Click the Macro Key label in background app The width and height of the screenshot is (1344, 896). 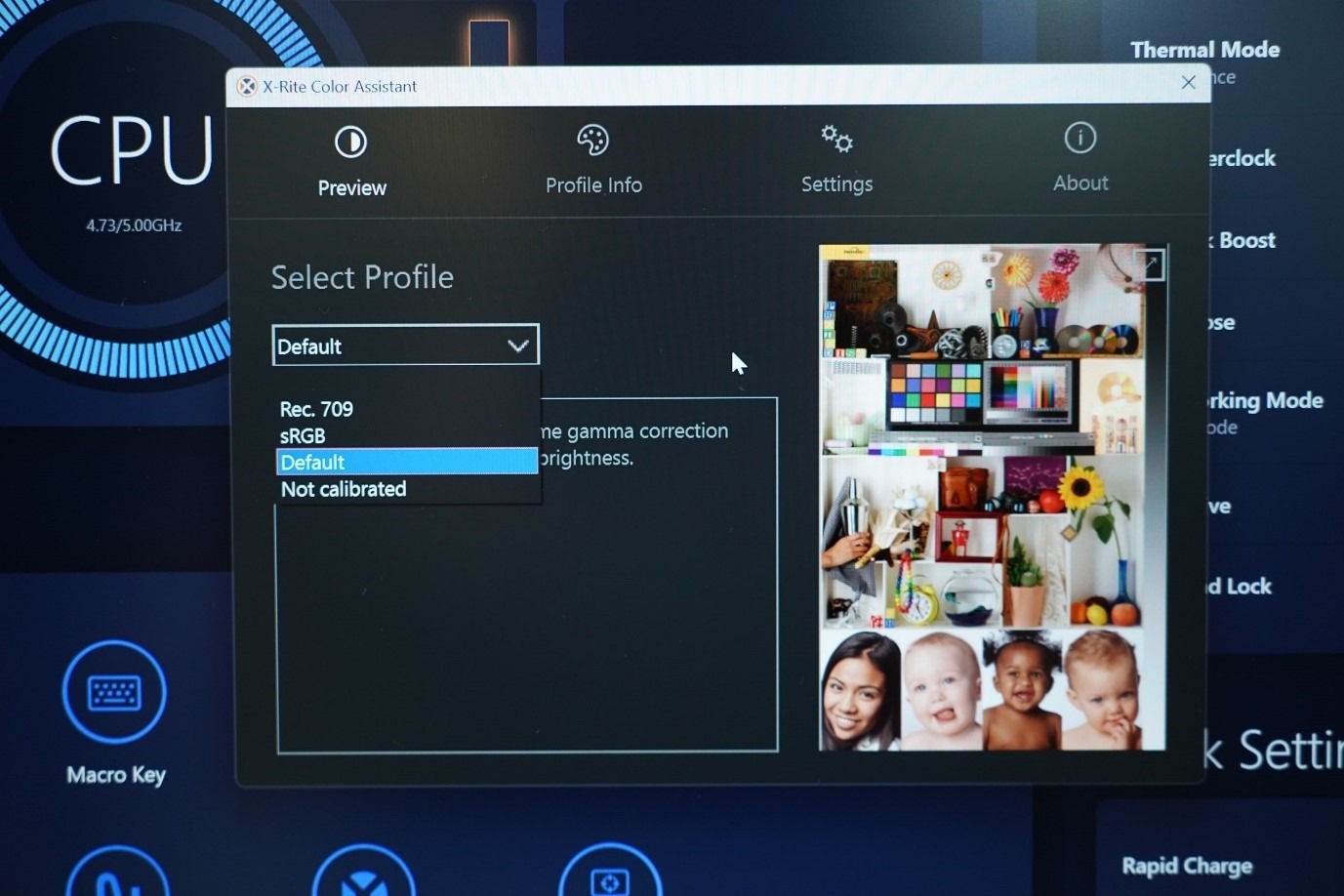[x=116, y=775]
